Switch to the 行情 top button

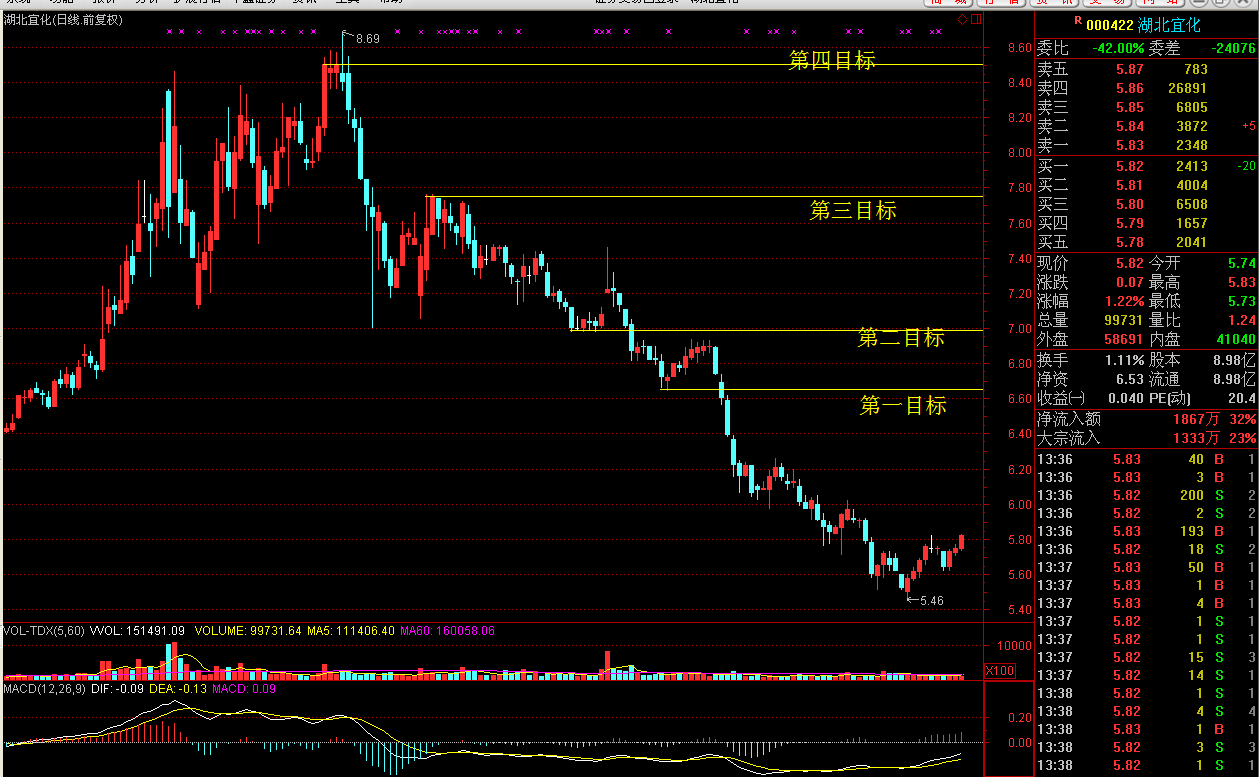1003,2
